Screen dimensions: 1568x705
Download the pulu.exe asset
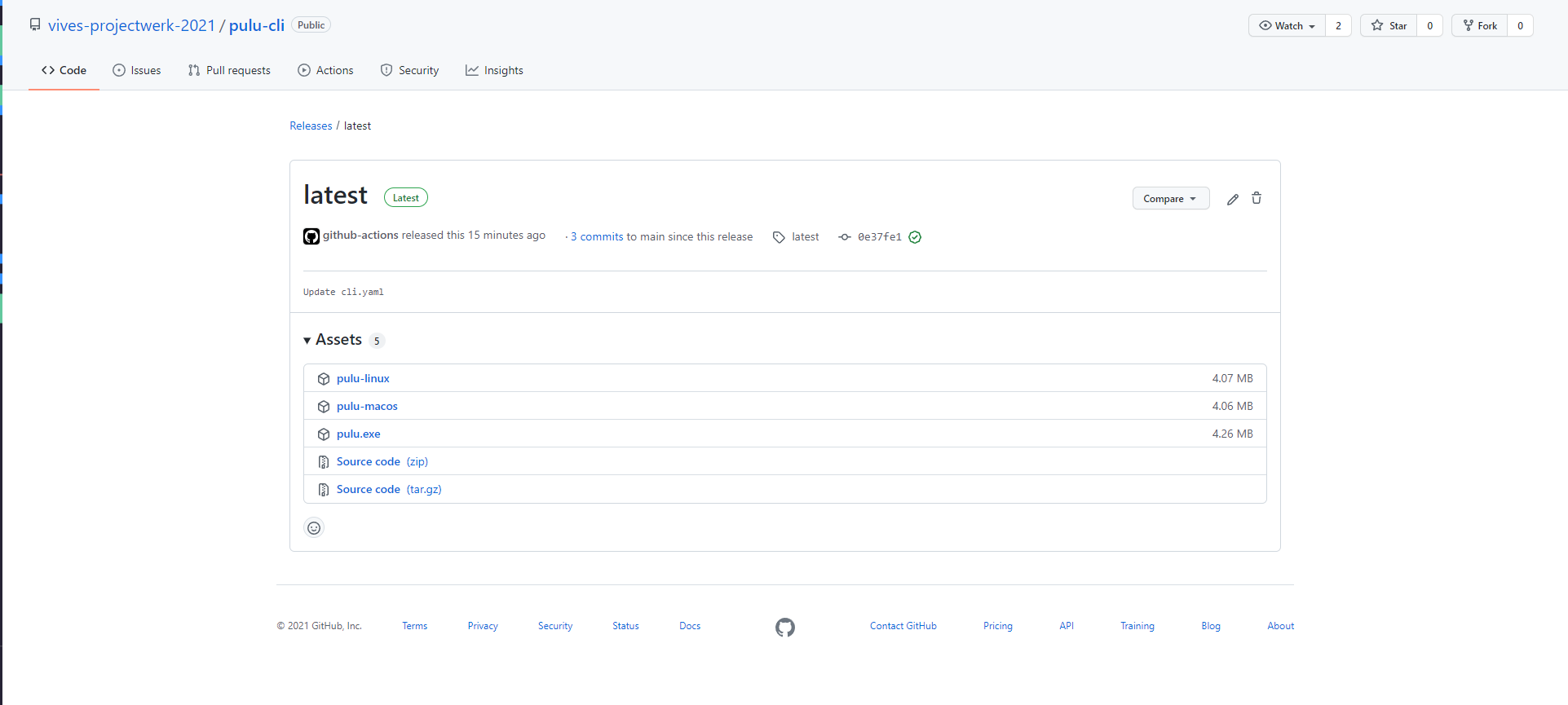[358, 434]
